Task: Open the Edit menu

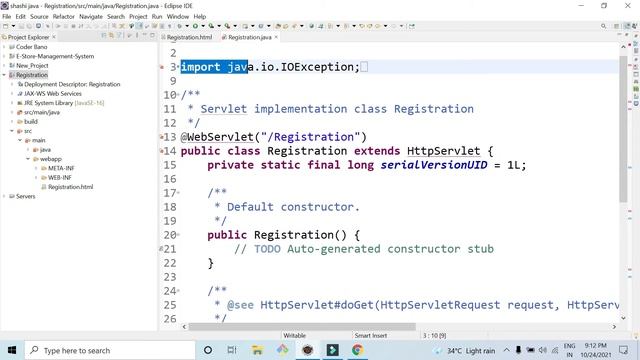Action: pyautogui.click(x=20, y=16)
